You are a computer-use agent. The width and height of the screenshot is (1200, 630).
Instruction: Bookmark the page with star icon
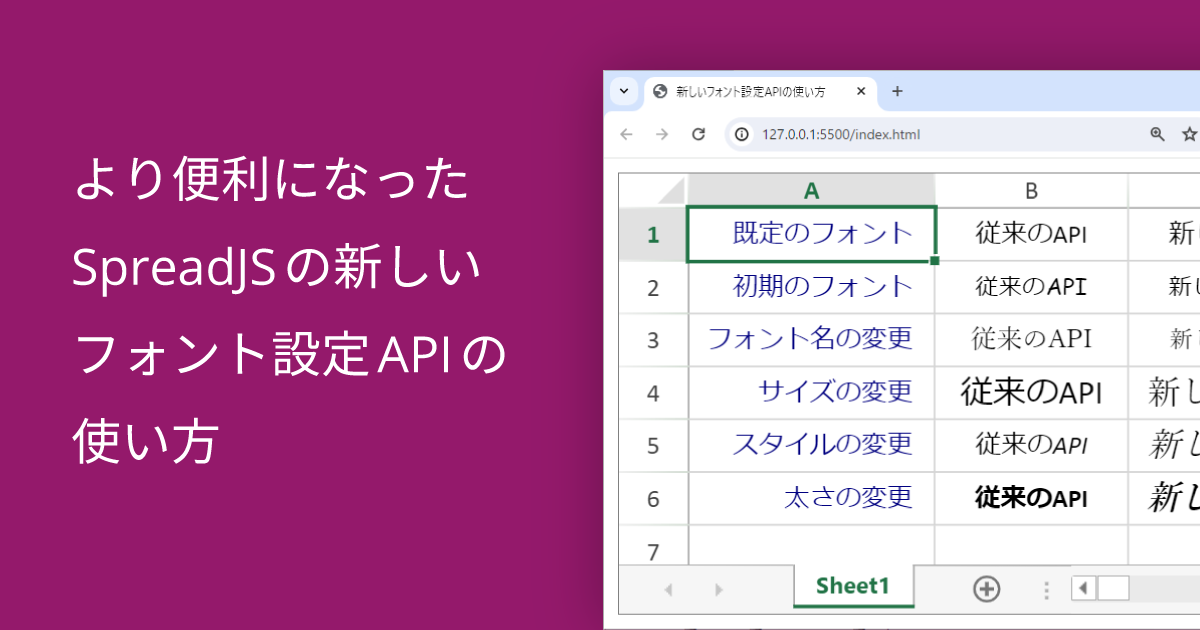(x=1189, y=135)
